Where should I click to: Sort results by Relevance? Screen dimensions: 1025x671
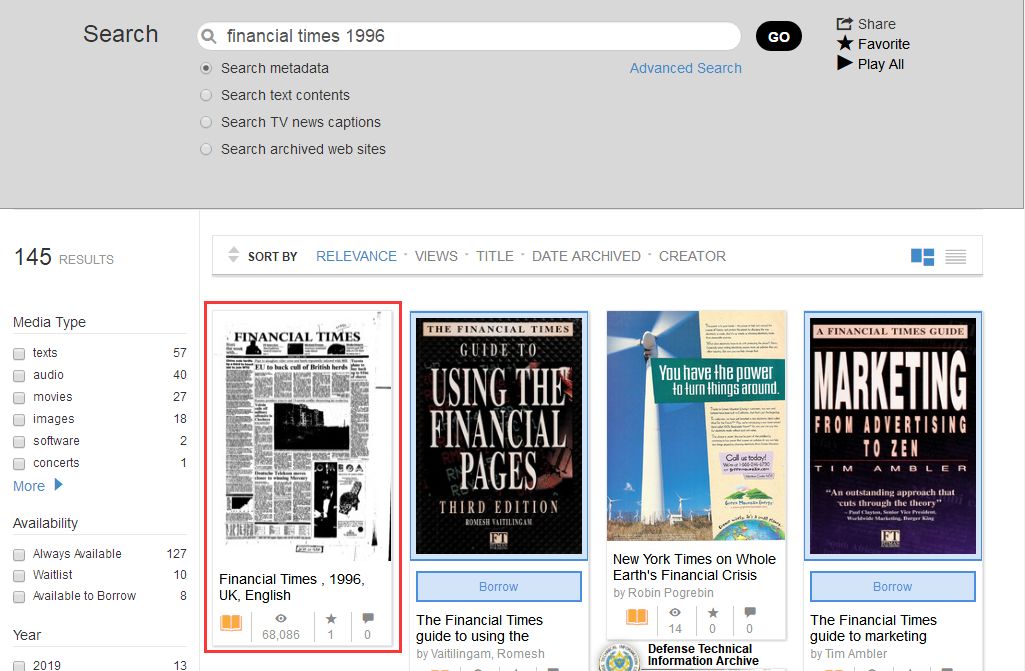click(x=356, y=256)
